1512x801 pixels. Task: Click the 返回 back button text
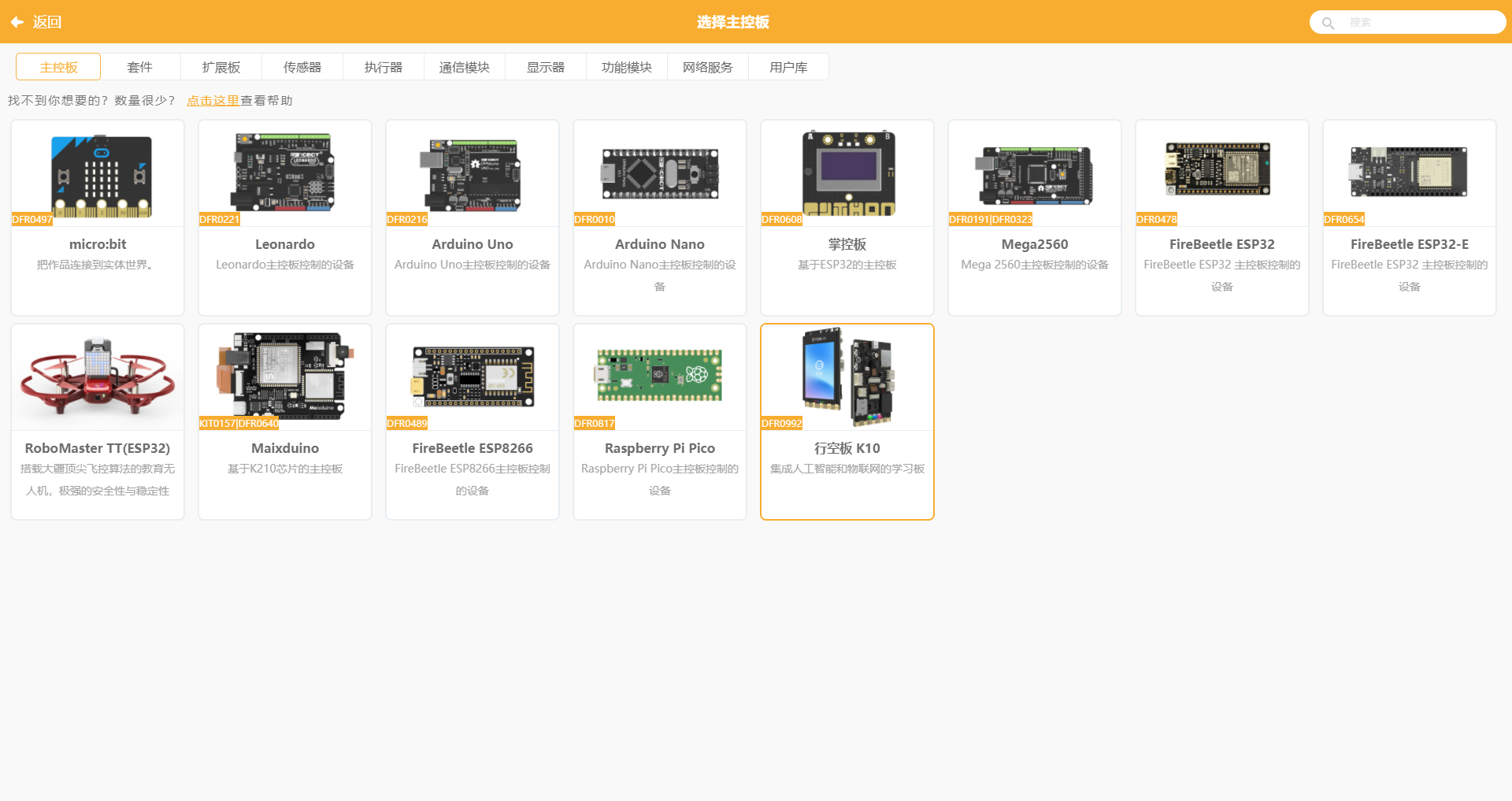tap(47, 22)
